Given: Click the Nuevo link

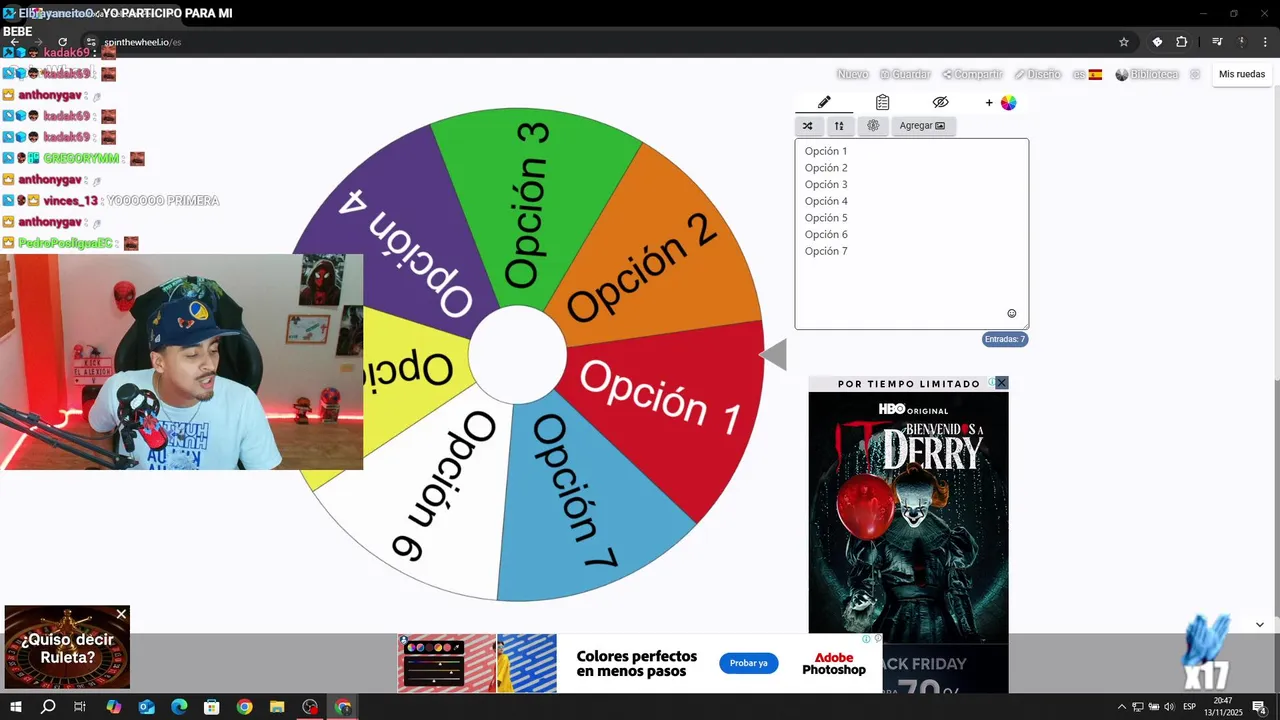Looking at the screenshot, I should click(852, 74).
